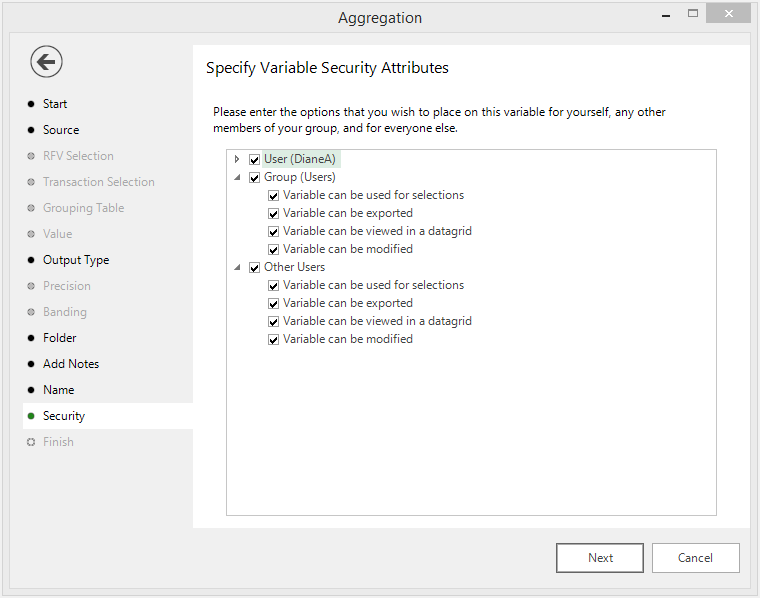Untick Other Users 'Variable can be used for selections'
The image size is (760, 598).
[273, 285]
